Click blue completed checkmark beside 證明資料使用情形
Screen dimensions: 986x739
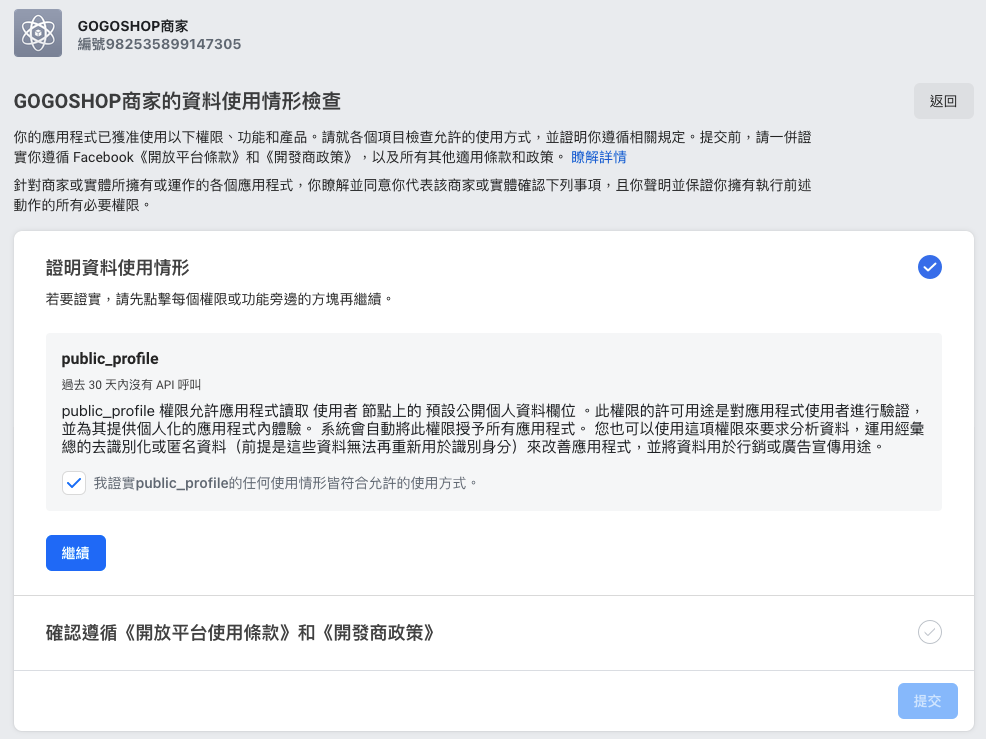pyautogui.click(x=929, y=267)
